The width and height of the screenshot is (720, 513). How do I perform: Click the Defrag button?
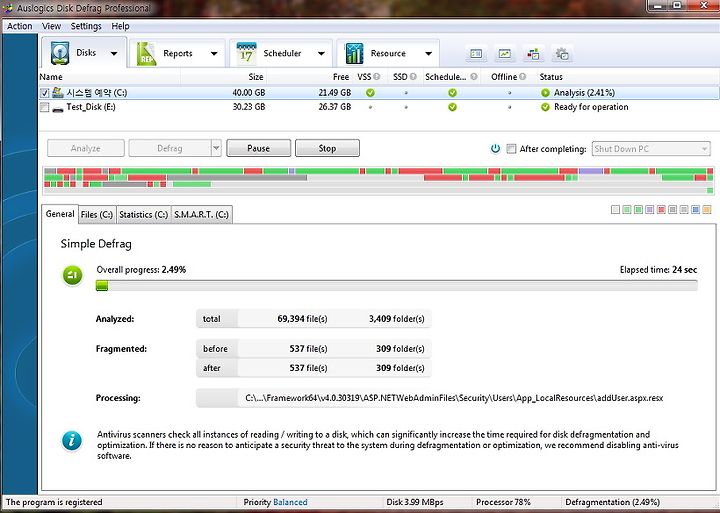click(170, 148)
